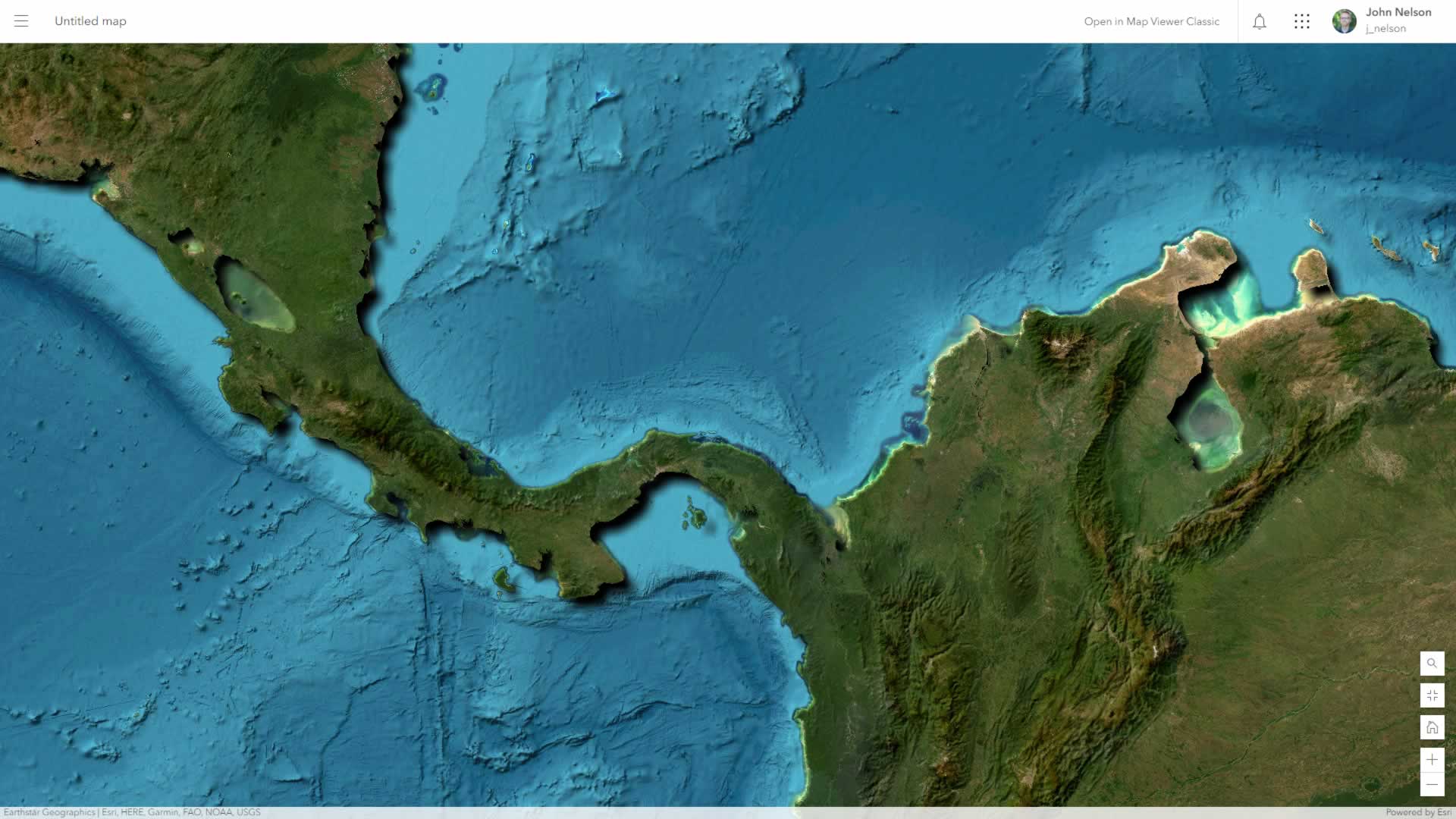This screenshot has height=819, width=1456.
Task: Open the hamburger navigation menu
Action: coord(21,21)
